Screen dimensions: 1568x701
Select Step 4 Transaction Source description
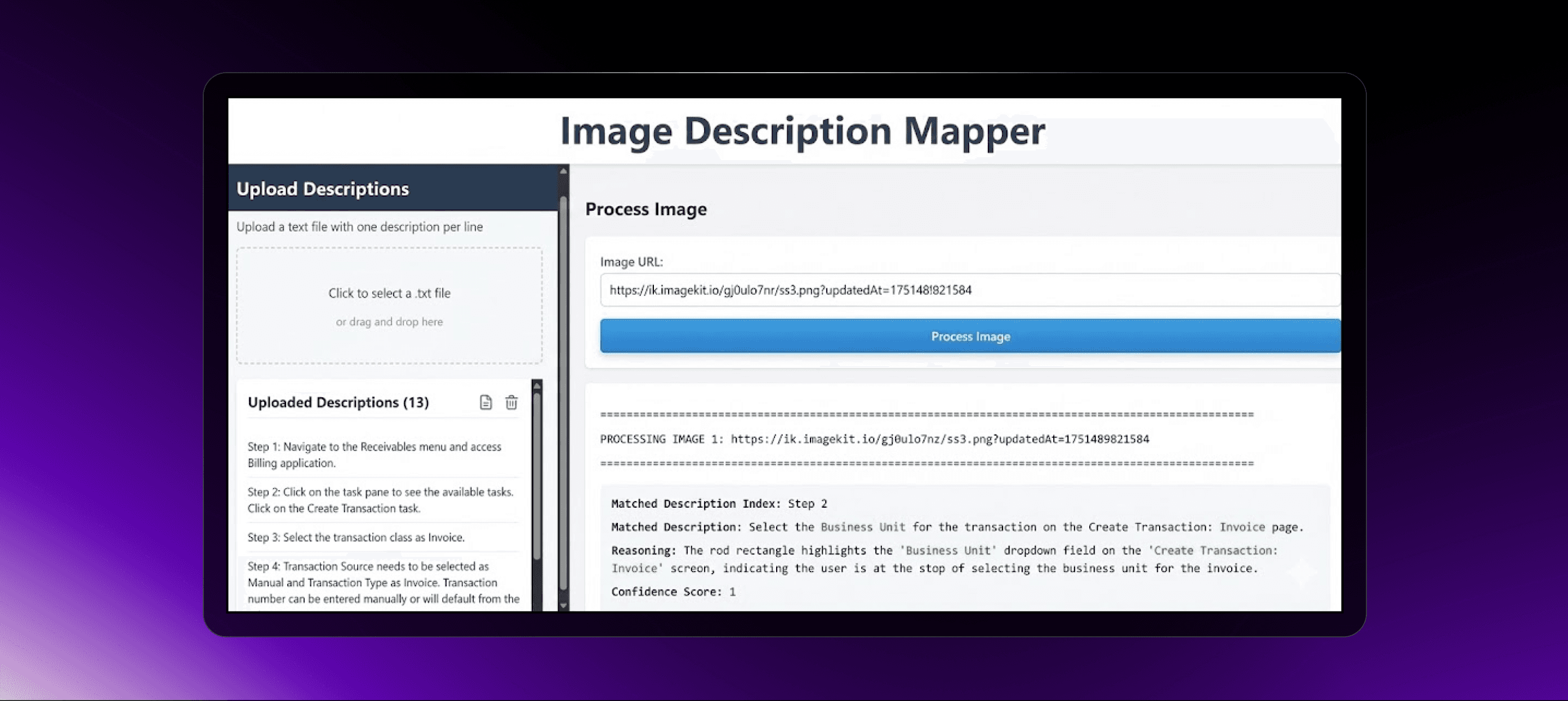click(383, 582)
